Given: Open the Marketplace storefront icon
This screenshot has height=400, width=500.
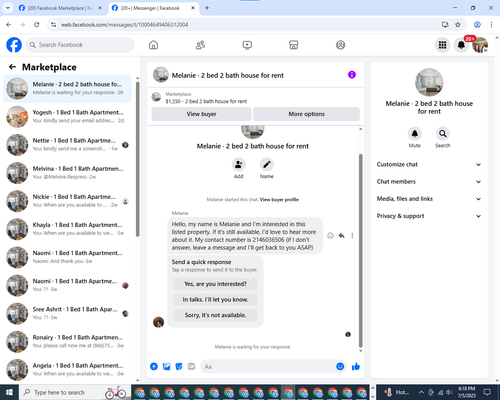Looking at the screenshot, I should point(294,45).
